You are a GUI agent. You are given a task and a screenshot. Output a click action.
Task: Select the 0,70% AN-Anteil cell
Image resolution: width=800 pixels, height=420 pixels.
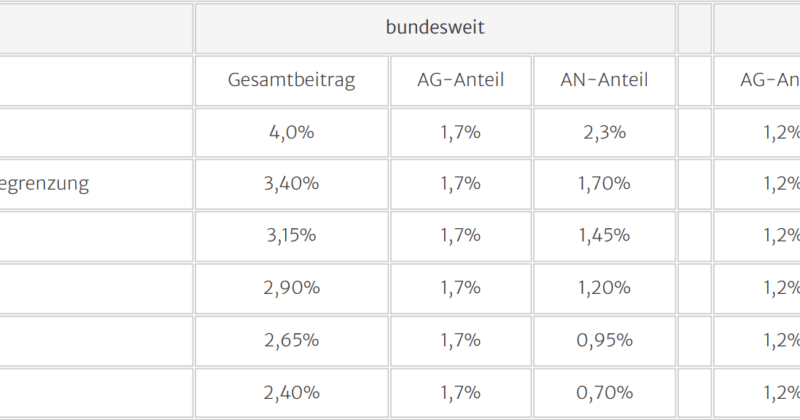604,392
